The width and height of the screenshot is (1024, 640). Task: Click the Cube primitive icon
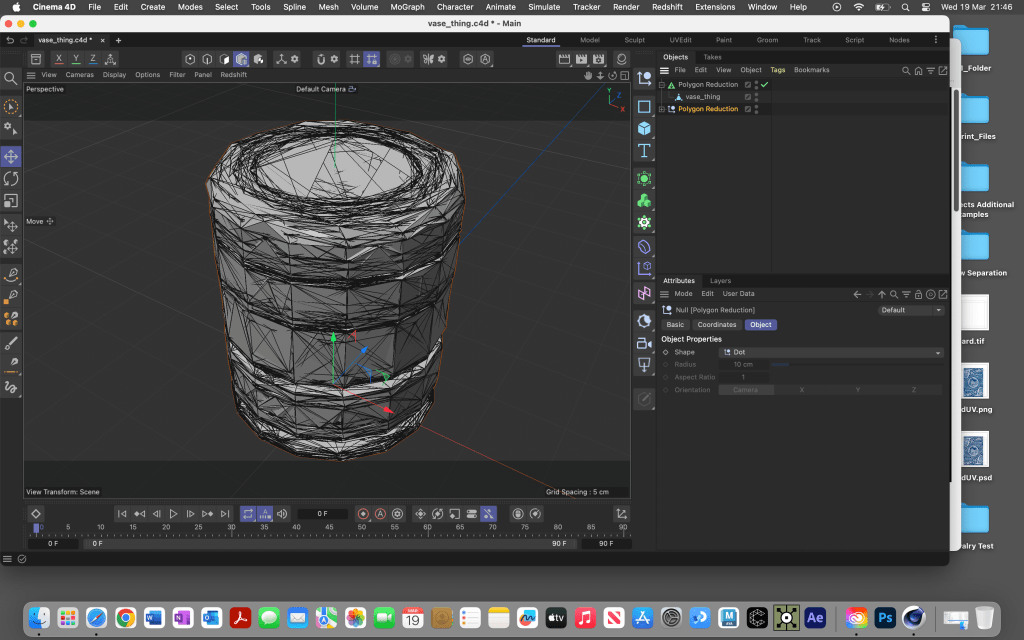[644, 128]
